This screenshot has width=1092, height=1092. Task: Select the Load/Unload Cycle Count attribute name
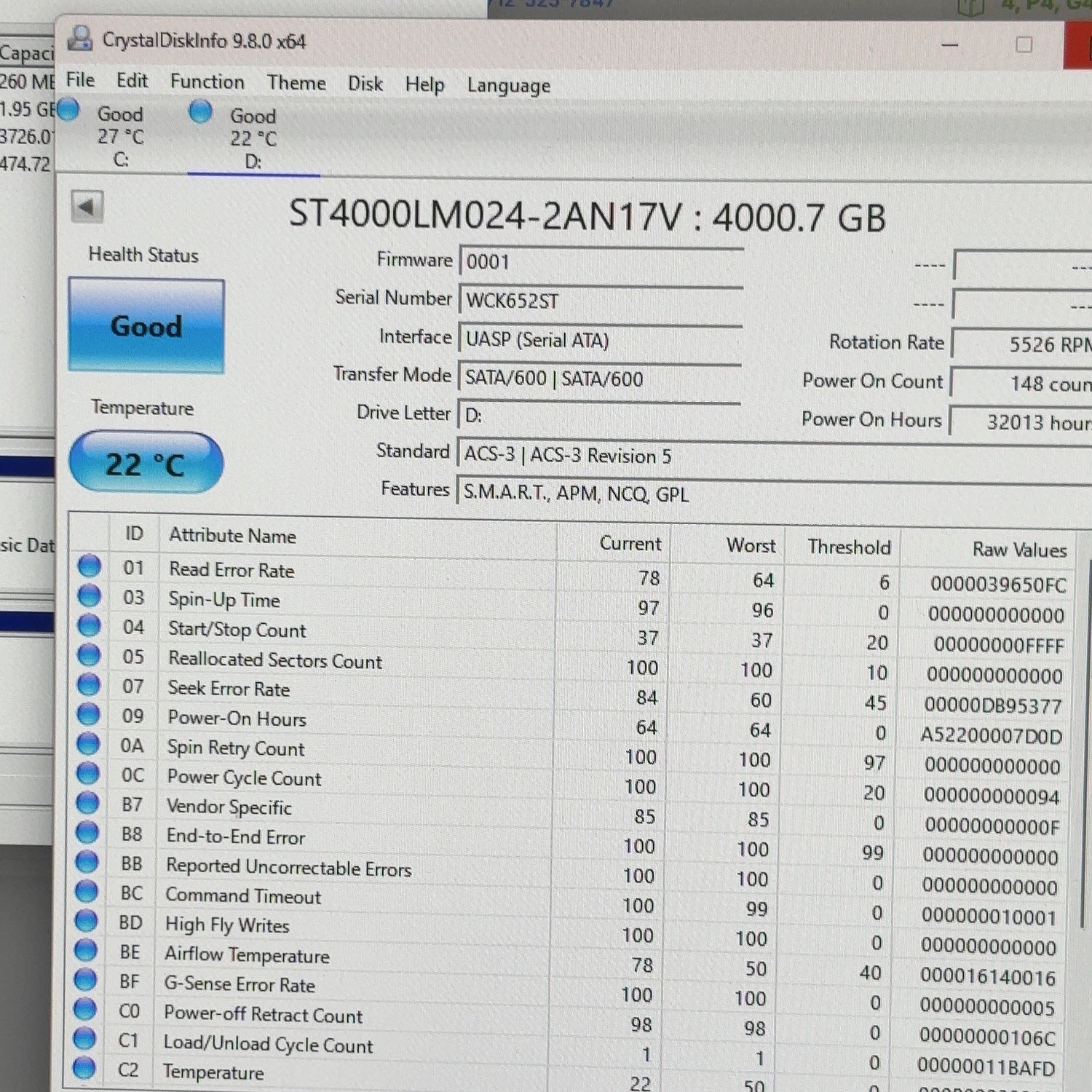[268, 1045]
